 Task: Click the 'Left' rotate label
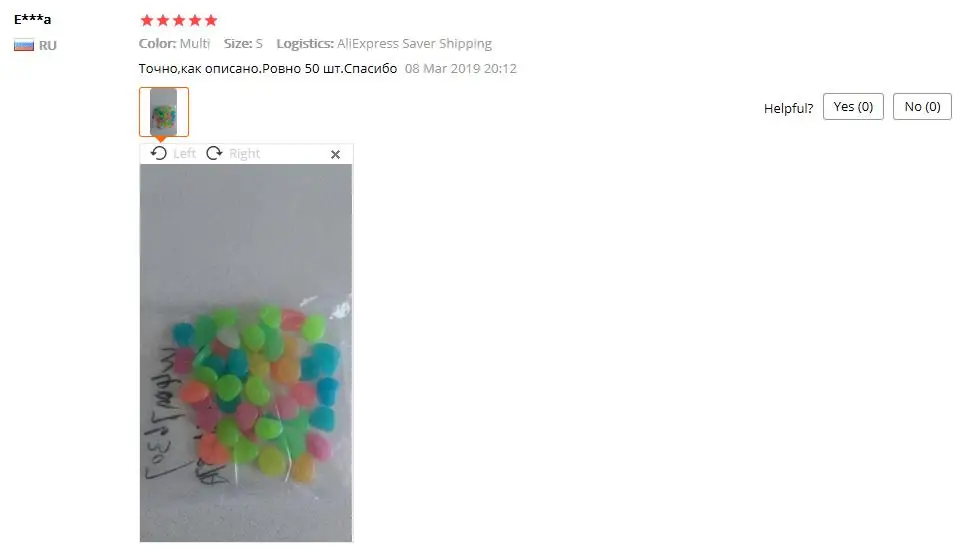[x=185, y=154]
